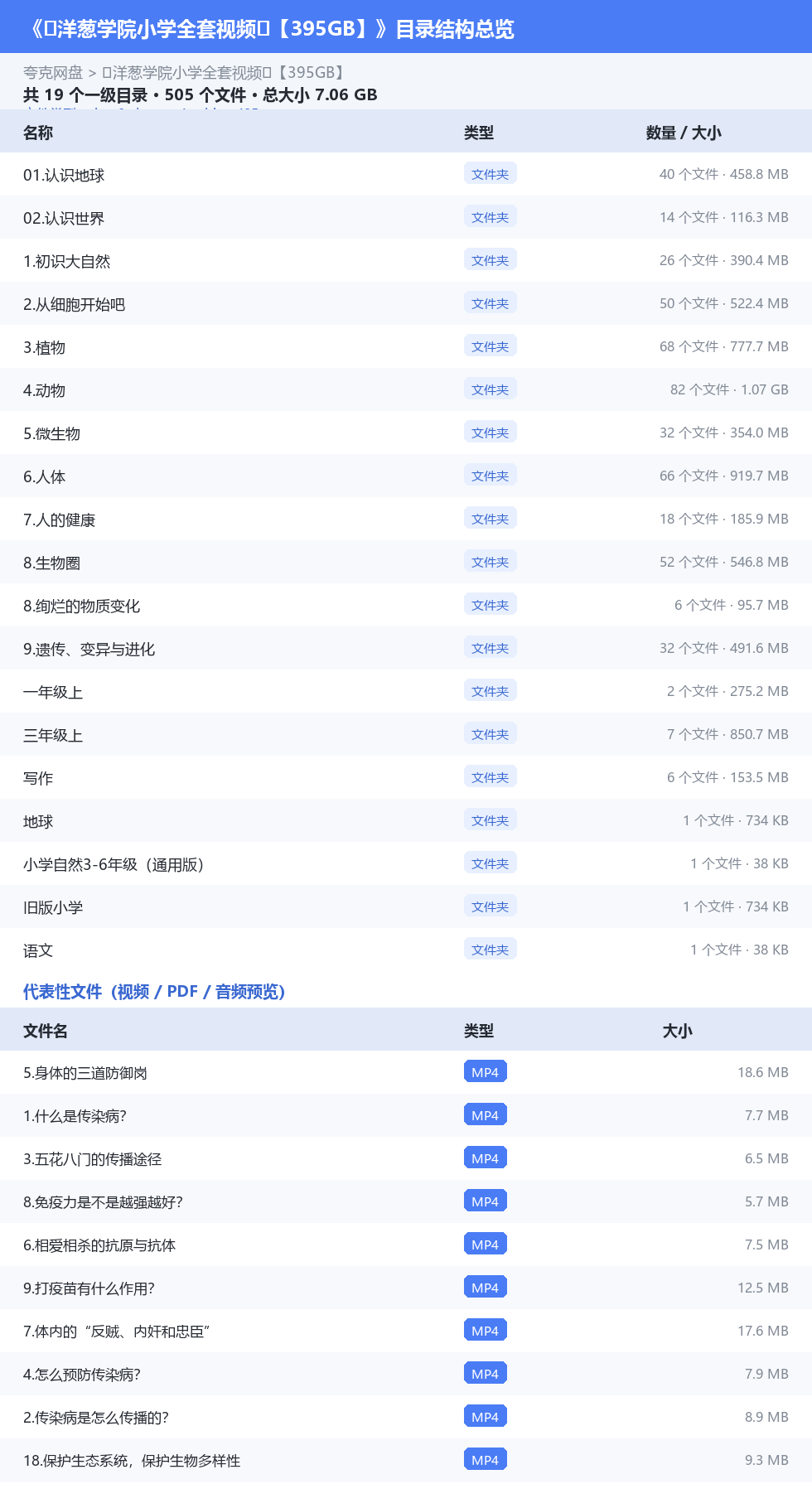Viewport: 812px width, 1508px height.
Task: Select the 2.从细胞开始吧 folder row
Action: tap(406, 303)
